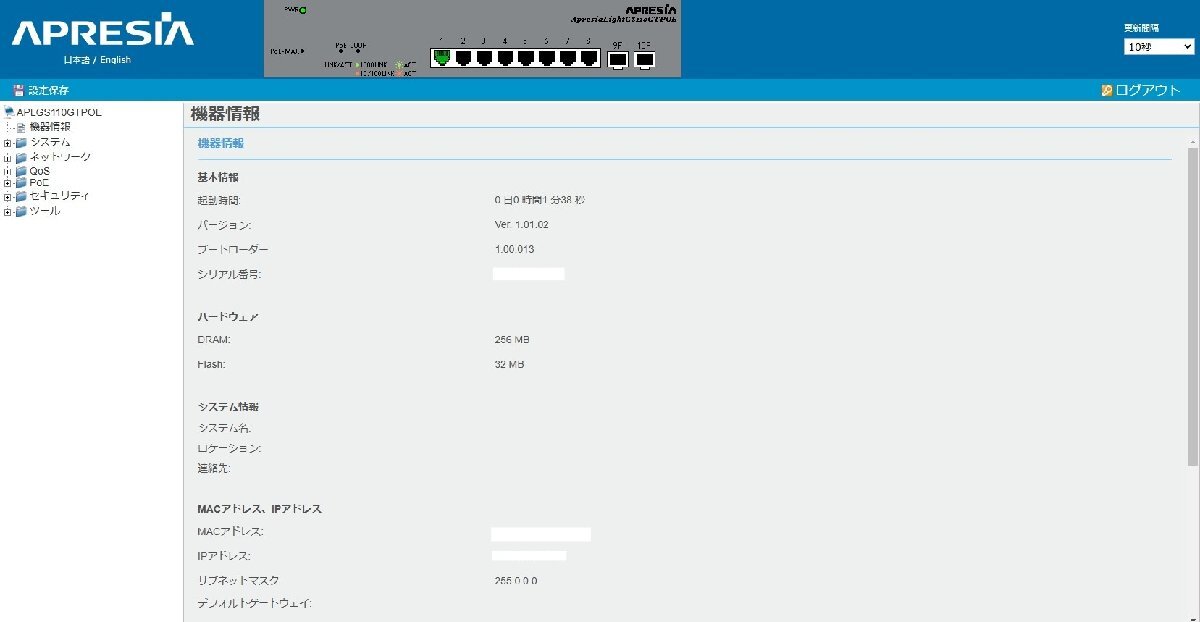Click the MACアドレス: field label
This screenshot has width=1200, height=622.
231,531
